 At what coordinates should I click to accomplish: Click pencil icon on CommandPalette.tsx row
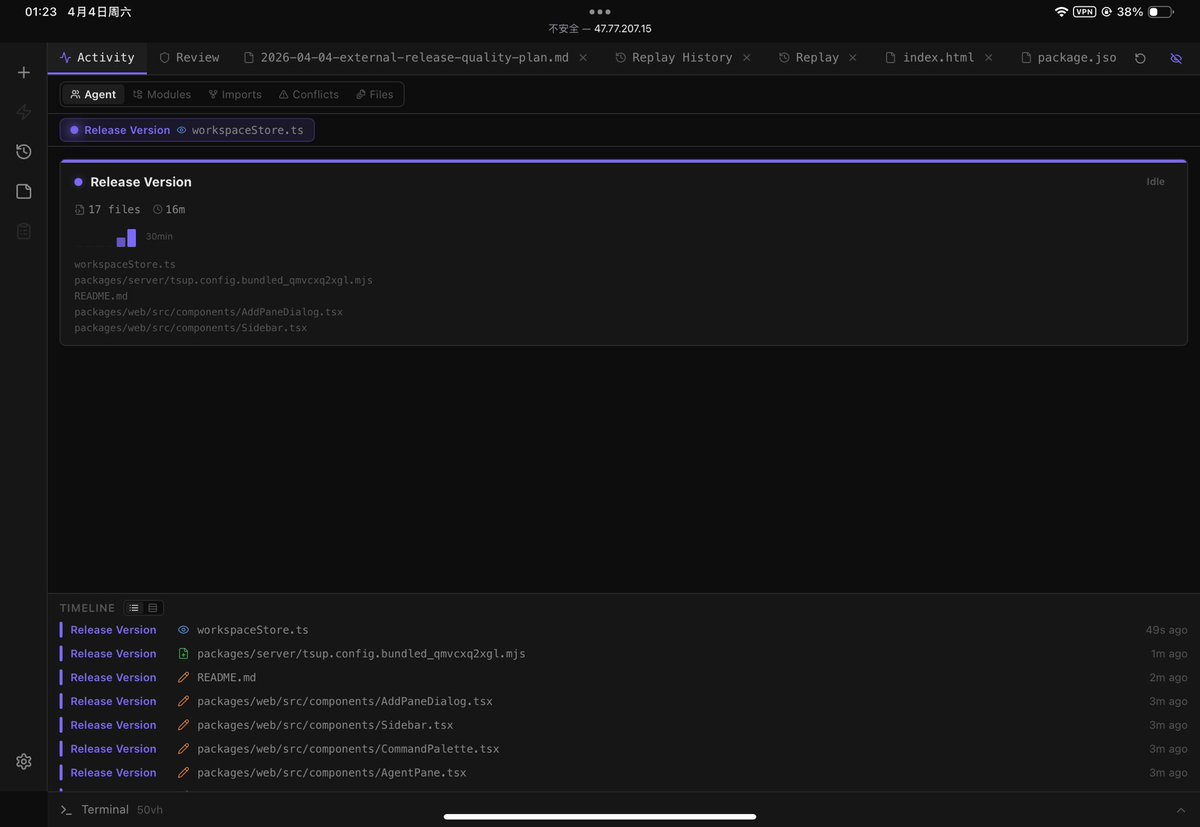pos(183,749)
